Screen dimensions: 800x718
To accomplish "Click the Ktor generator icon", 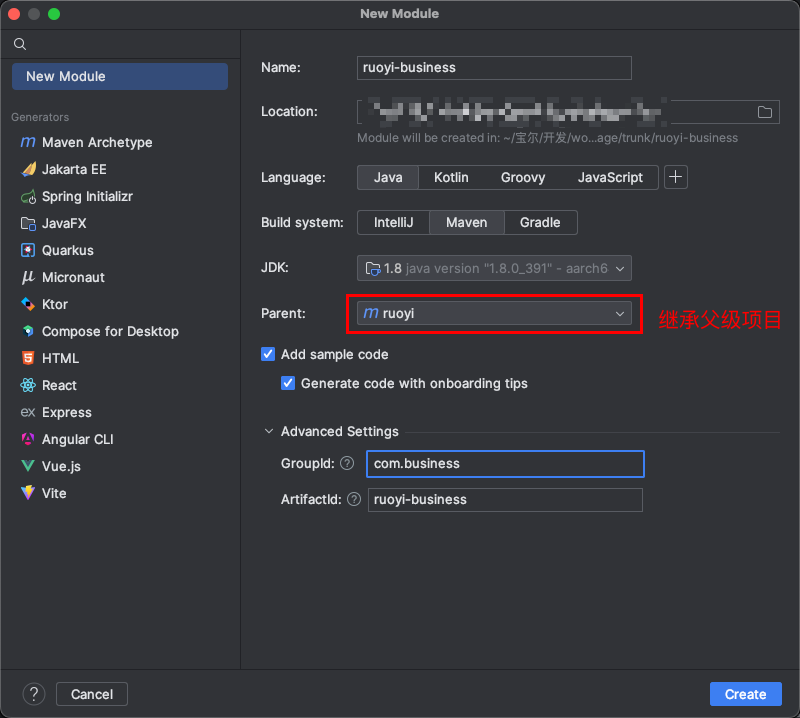I will pyautogui.click(x=28, y=304).
